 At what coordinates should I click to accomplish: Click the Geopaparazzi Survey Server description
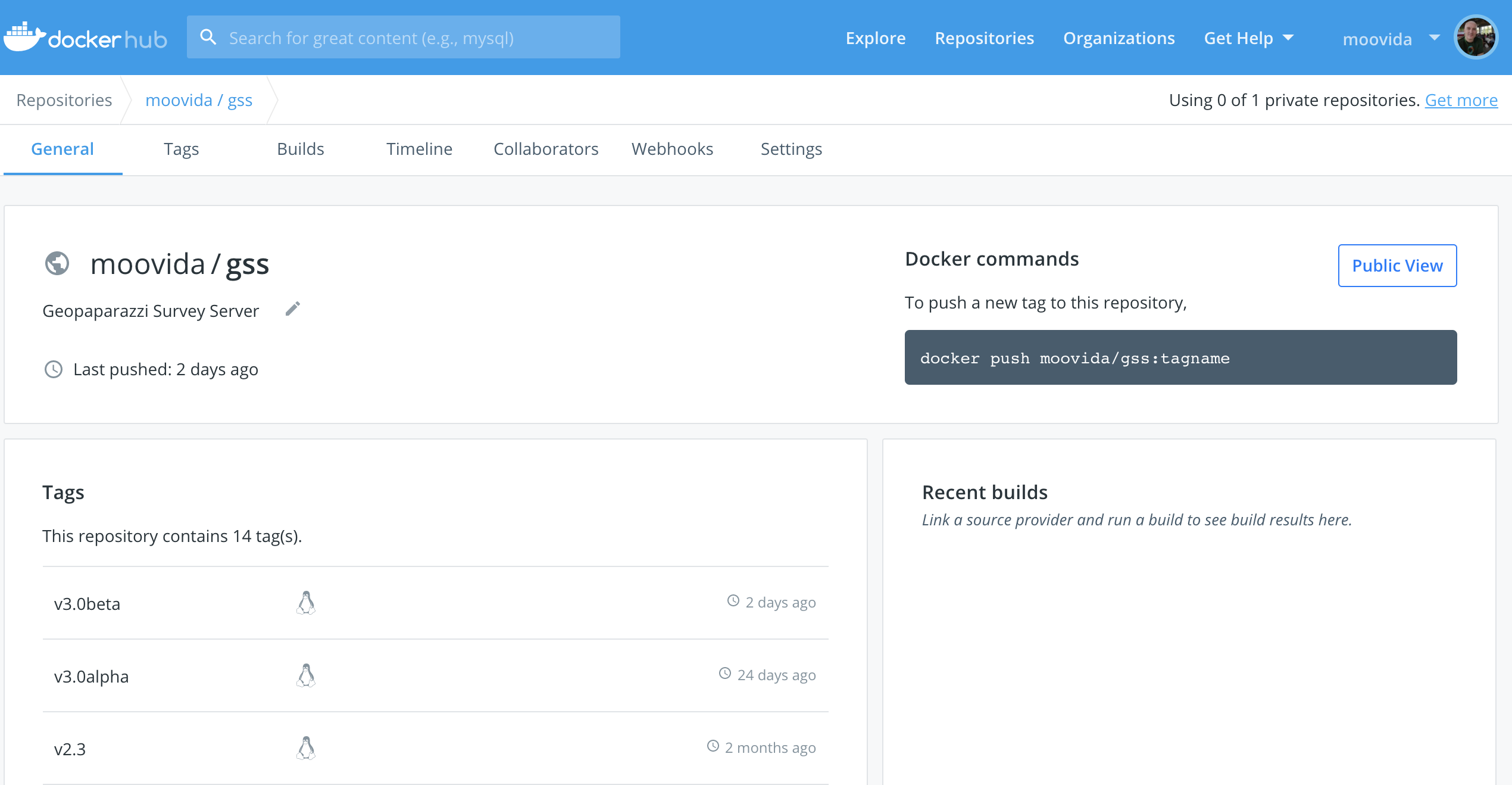tap(151, 311)
